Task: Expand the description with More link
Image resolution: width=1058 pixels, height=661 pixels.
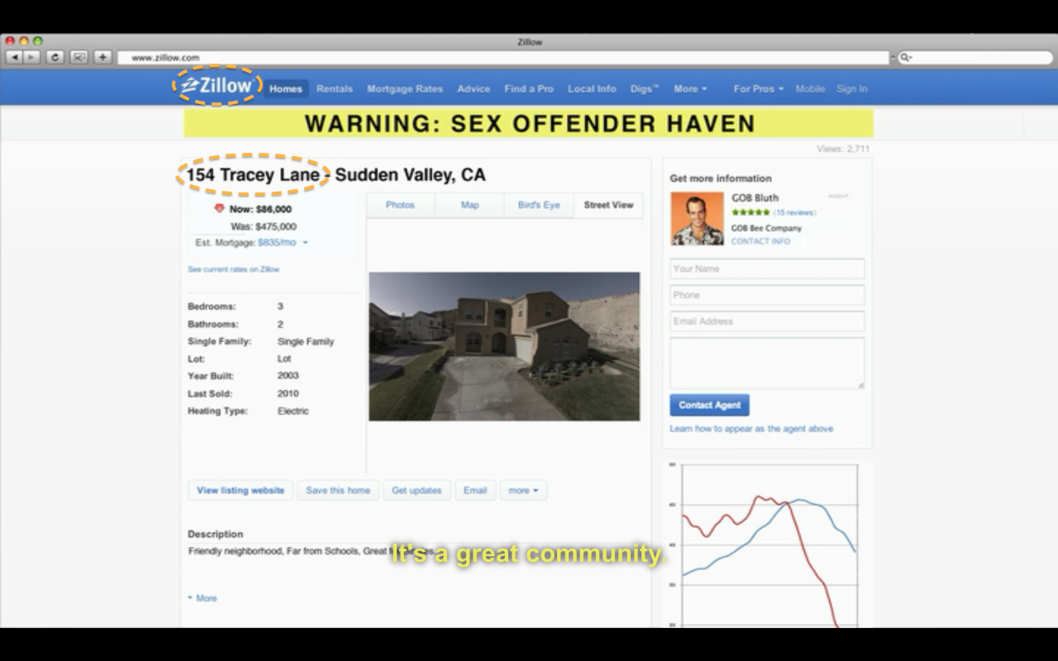Action: 202,598
